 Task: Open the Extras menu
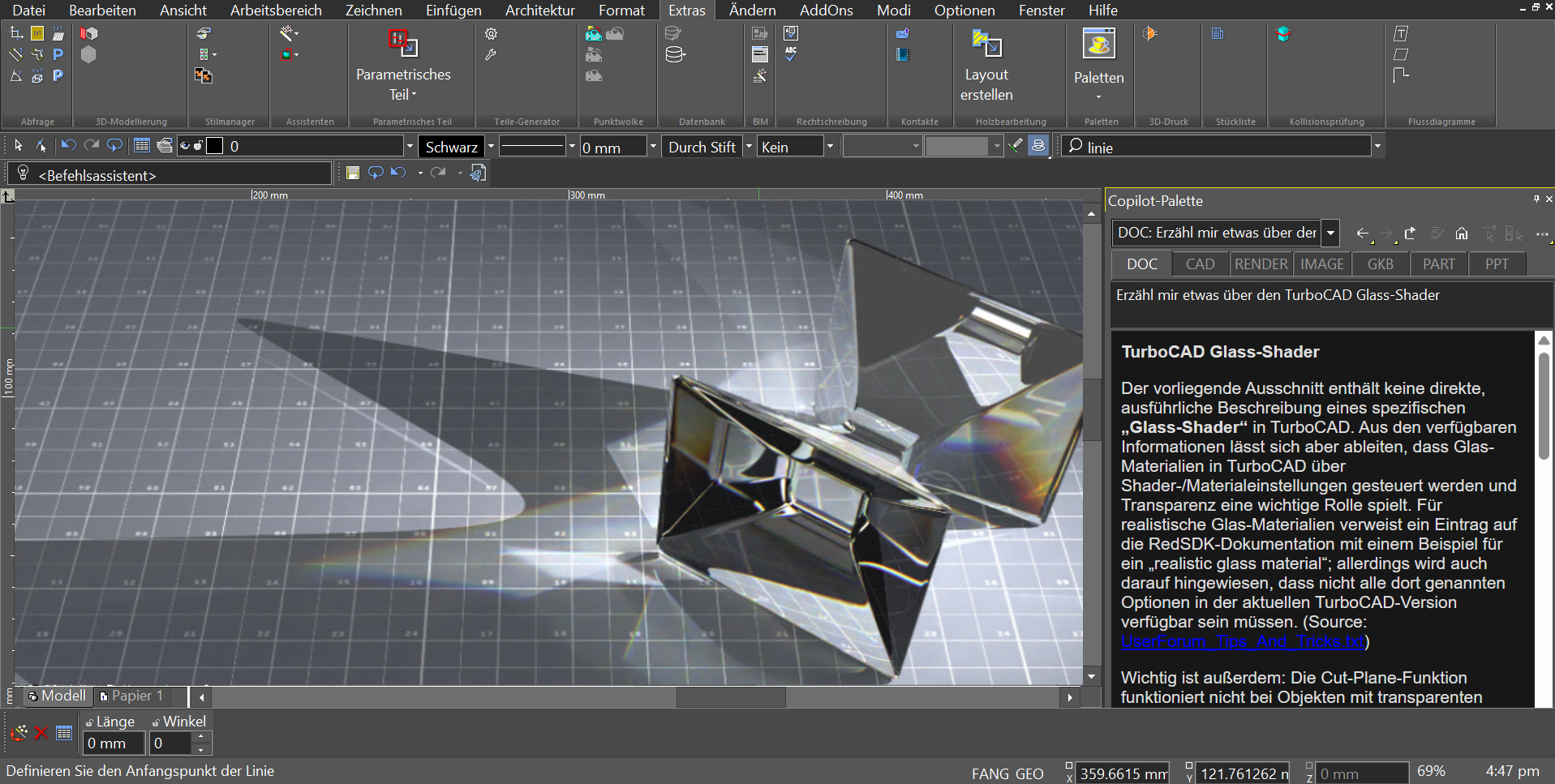tap(686, 11)
